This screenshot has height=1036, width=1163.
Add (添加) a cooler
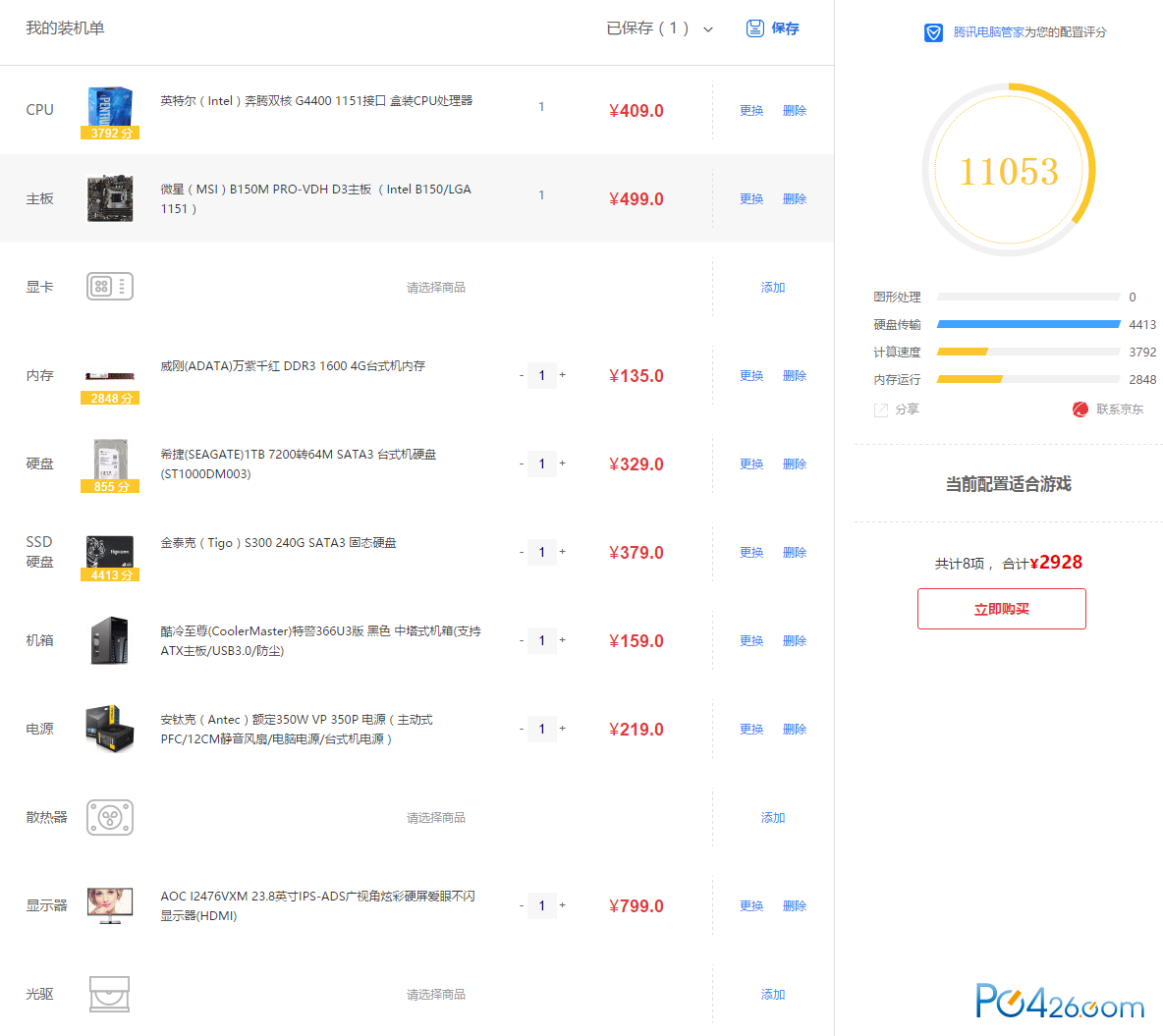(773, 817)
